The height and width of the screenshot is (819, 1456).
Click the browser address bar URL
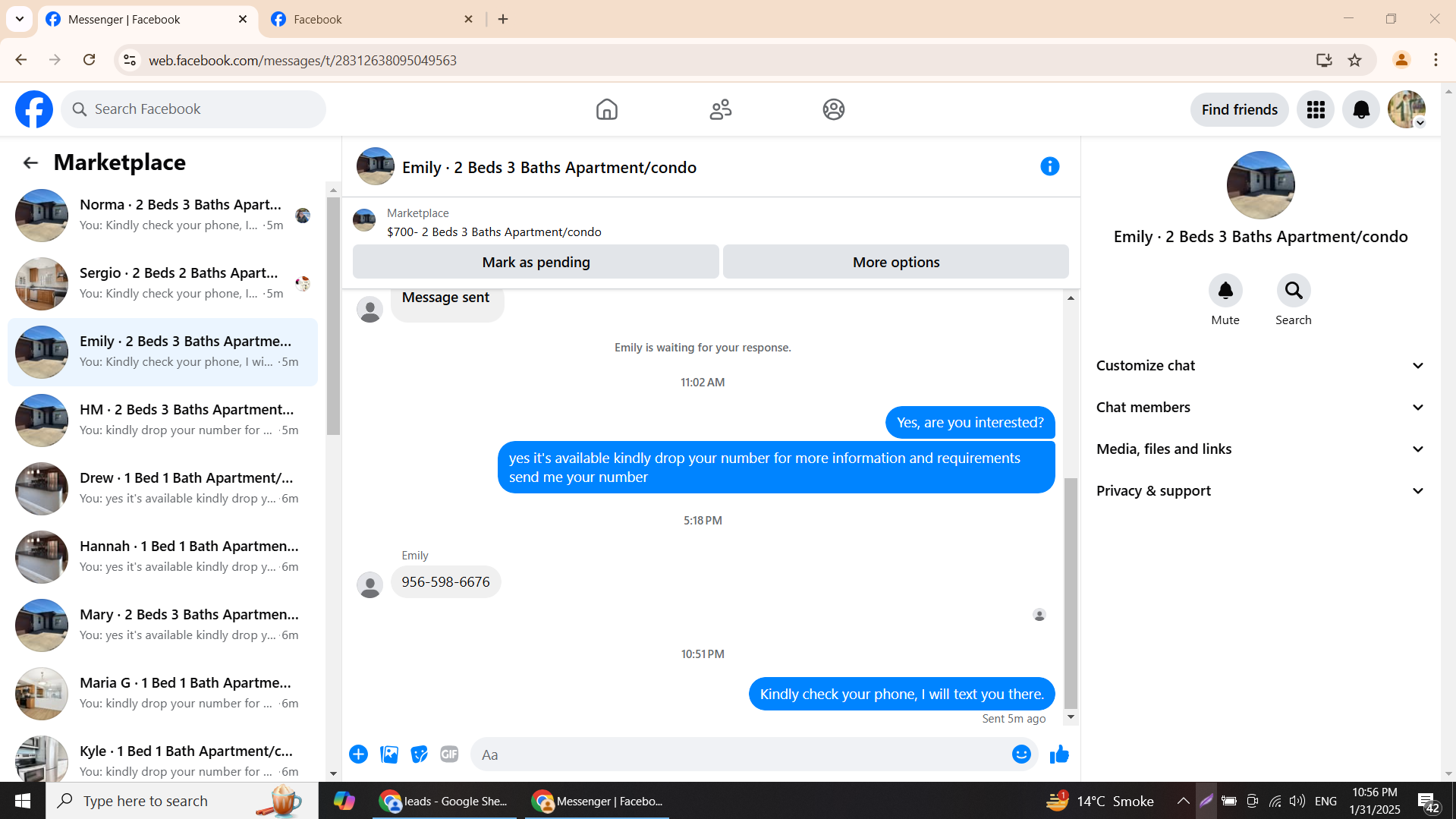(302, 60)
